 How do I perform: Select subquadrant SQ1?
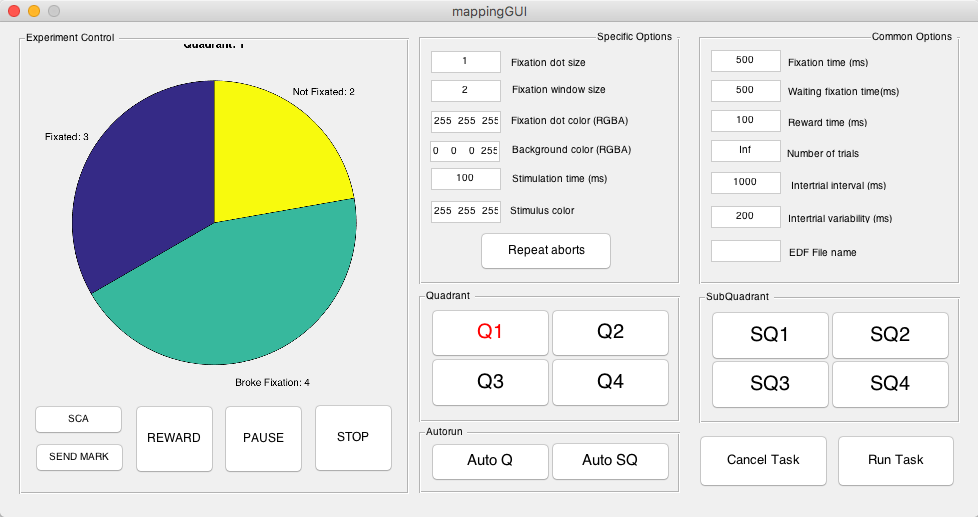[x=770, y=335]
